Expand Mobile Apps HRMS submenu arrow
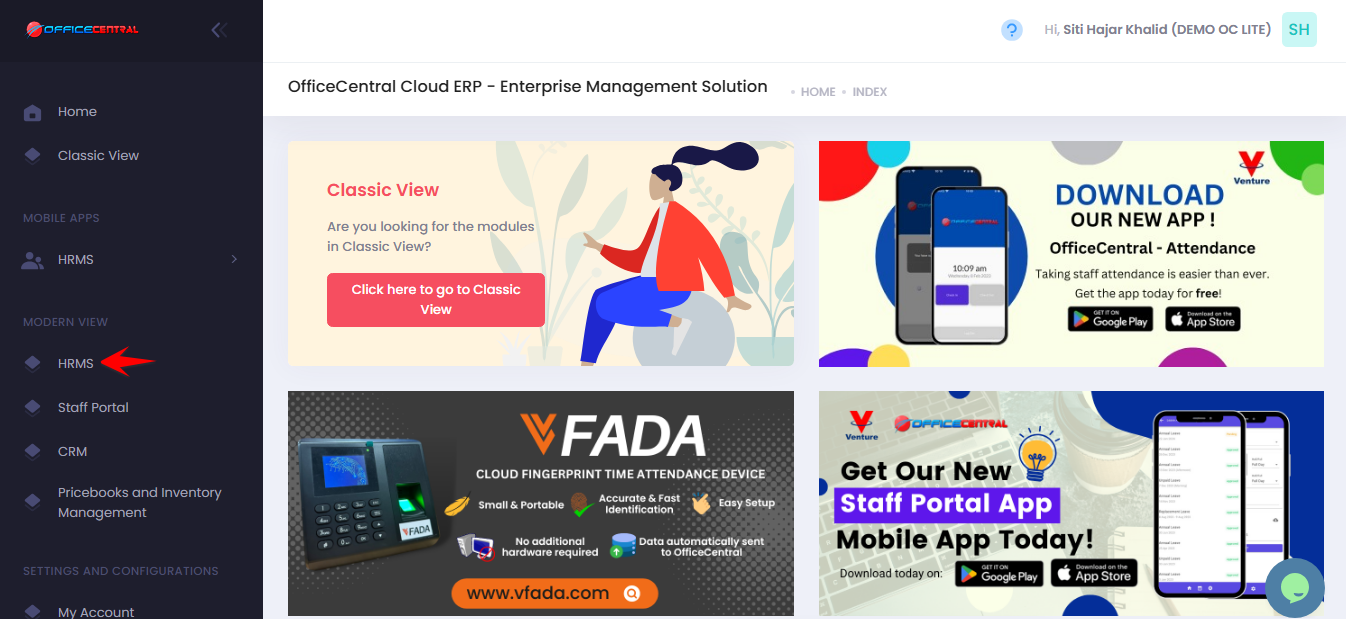 click(x=234, y=259)
